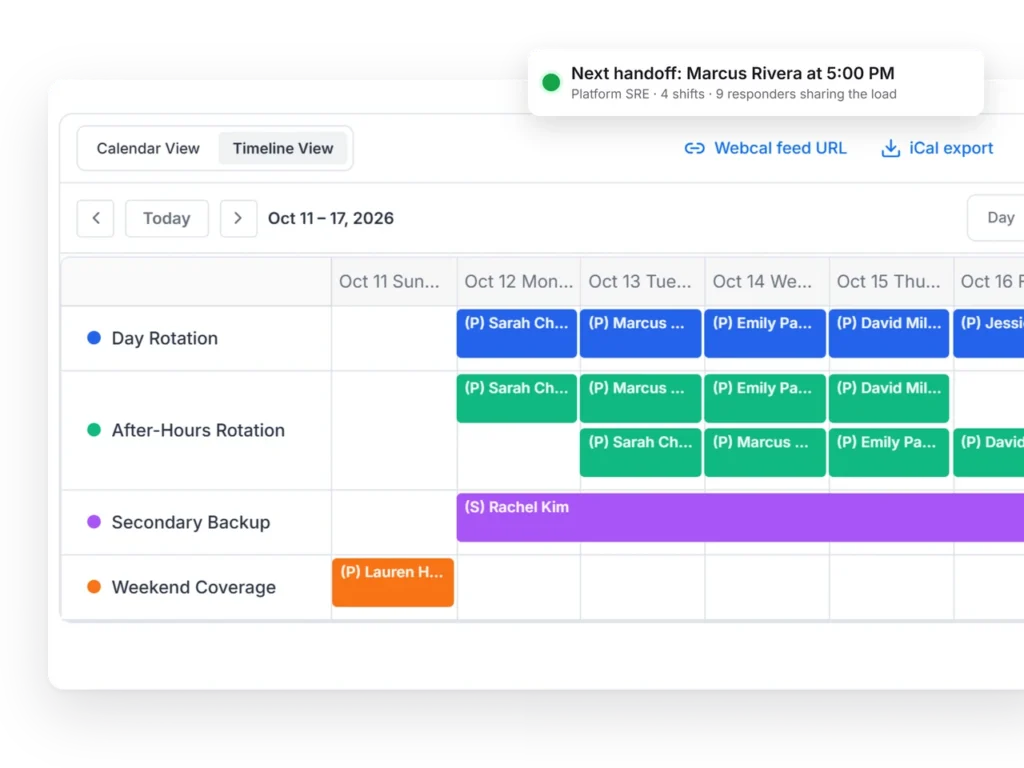Image resolution: width=1024 pixels, height=768 pixels.
Task: Open Oct 16 green David After-Hours shift
Action: (989, 453)
